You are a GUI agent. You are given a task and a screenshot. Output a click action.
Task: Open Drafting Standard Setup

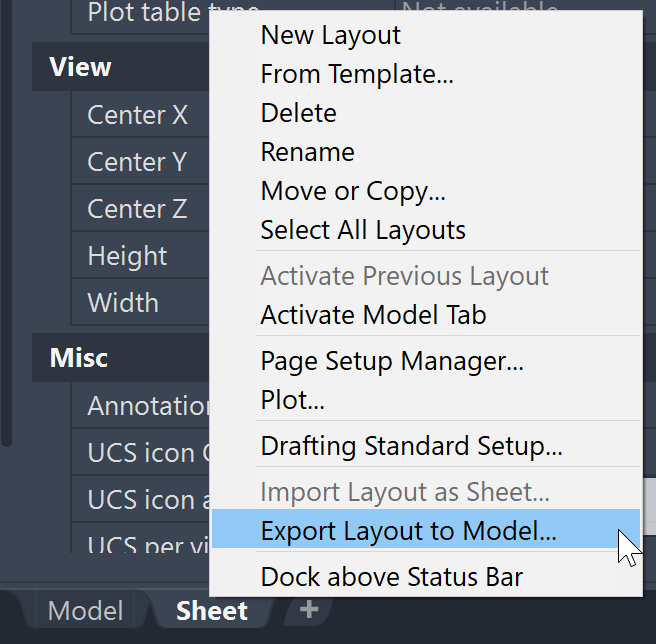pos(411,445)
